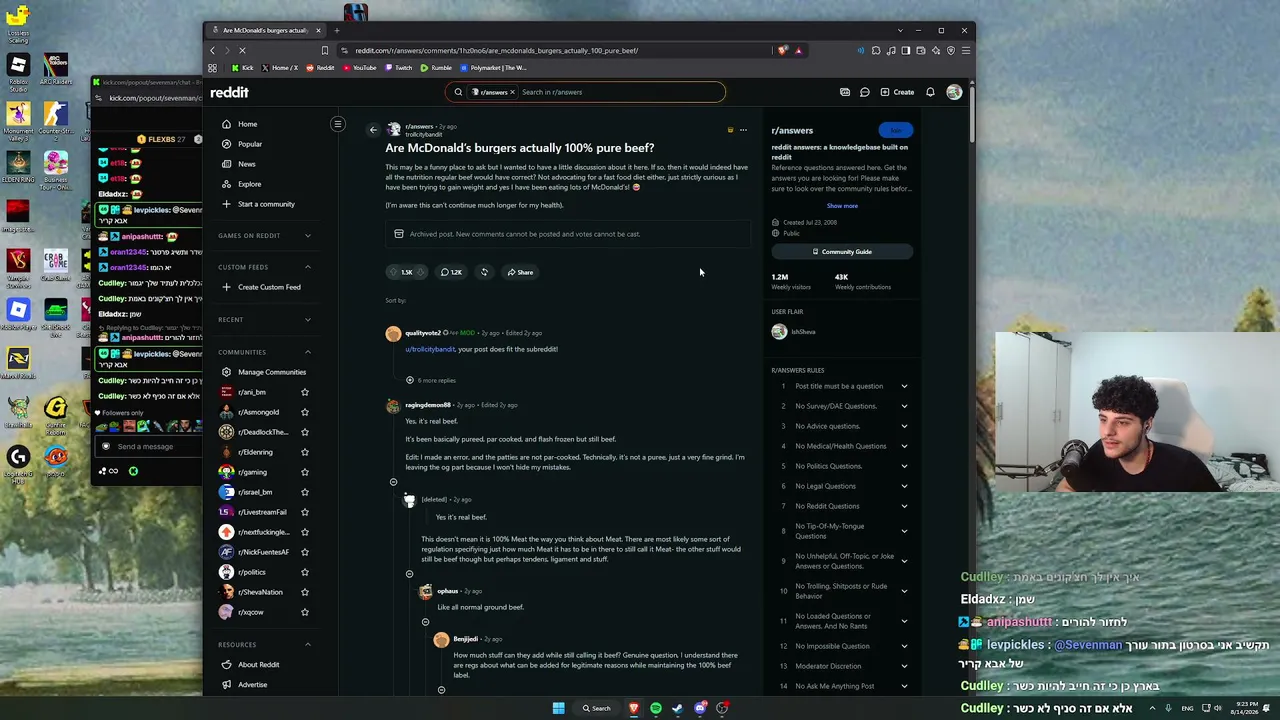The height and width of the screenshot is (720, 1280).
Task: Click 'Show more' in community description
Action: 842,206
